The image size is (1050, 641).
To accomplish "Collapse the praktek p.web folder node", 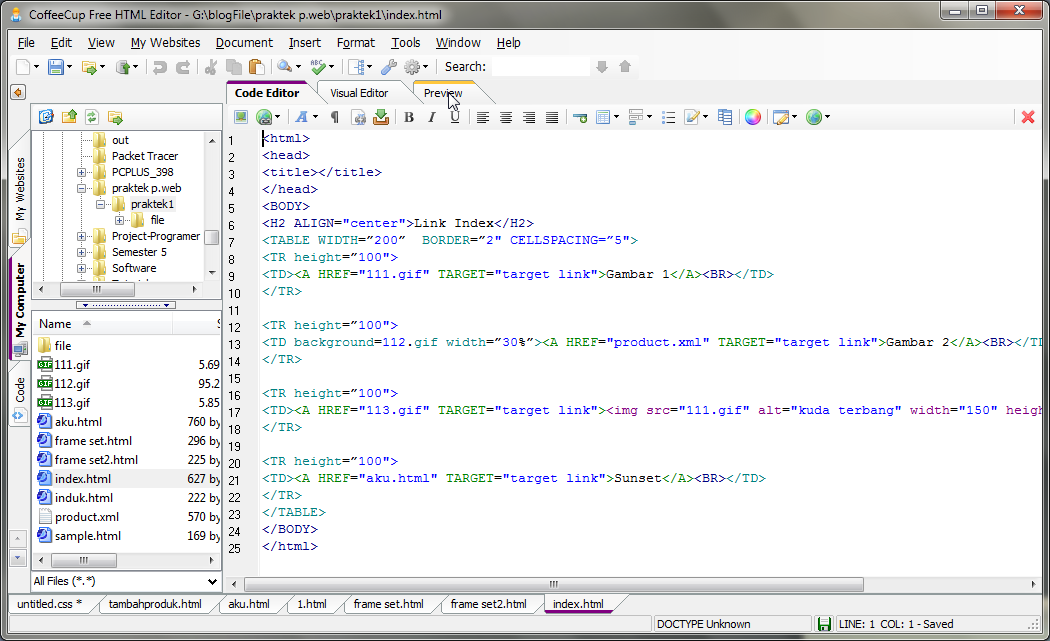I will click(82, 188).
